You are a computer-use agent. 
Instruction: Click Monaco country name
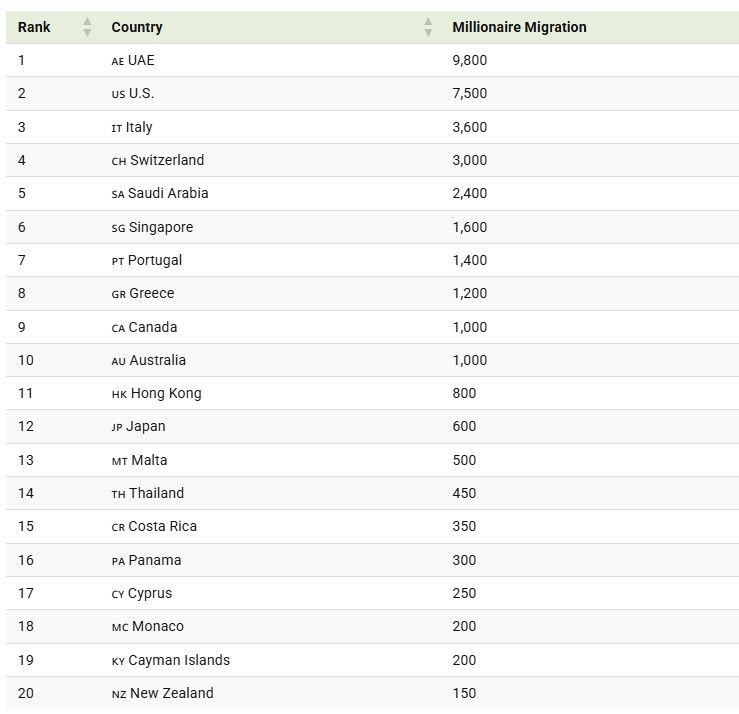coord(158,626)
